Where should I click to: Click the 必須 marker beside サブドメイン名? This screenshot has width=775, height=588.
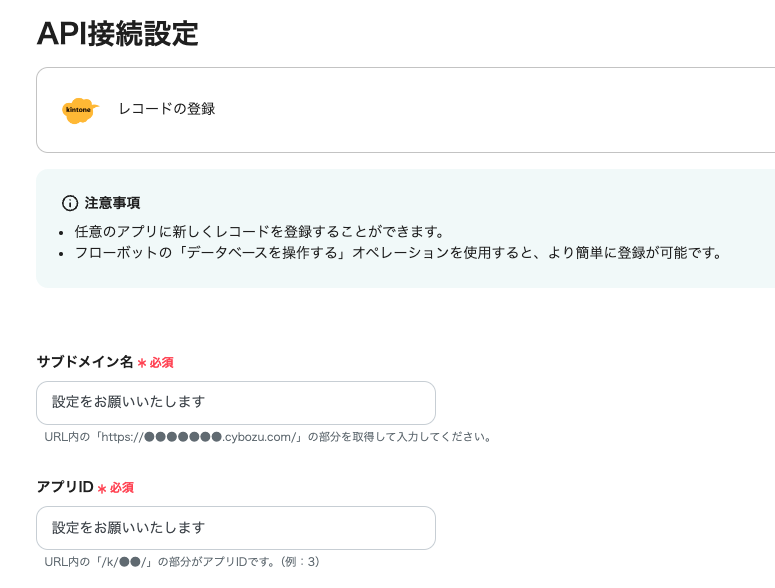coord(161,363)
